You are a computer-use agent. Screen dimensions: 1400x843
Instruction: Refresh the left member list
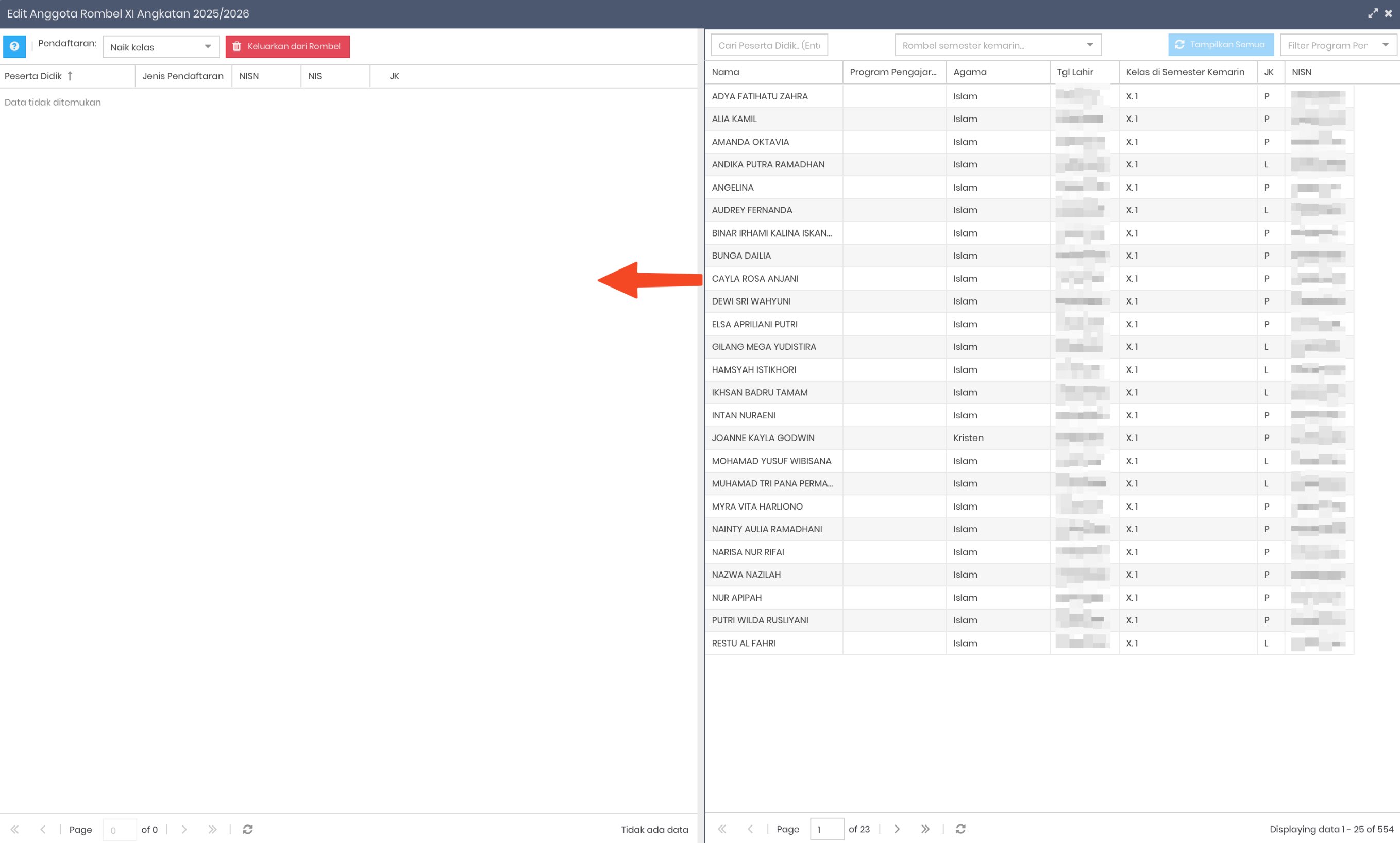coord(248,830)
